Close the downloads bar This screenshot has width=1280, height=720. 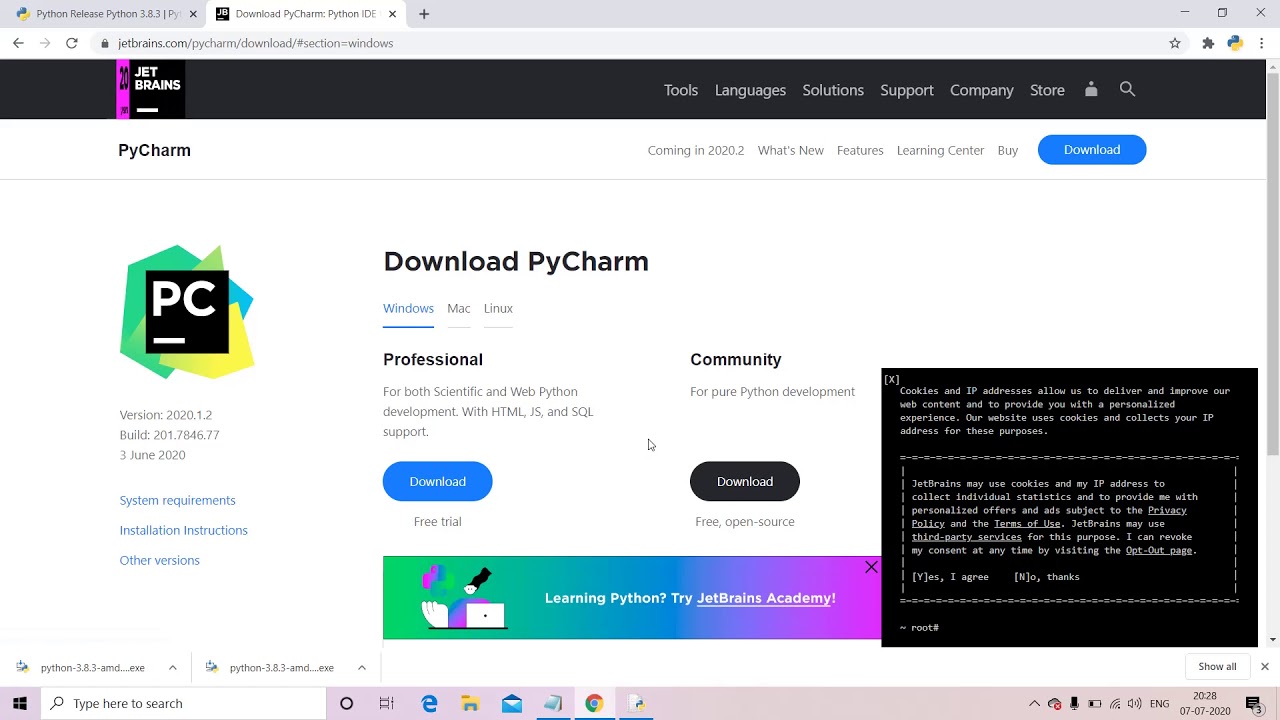pos(1264,667)
